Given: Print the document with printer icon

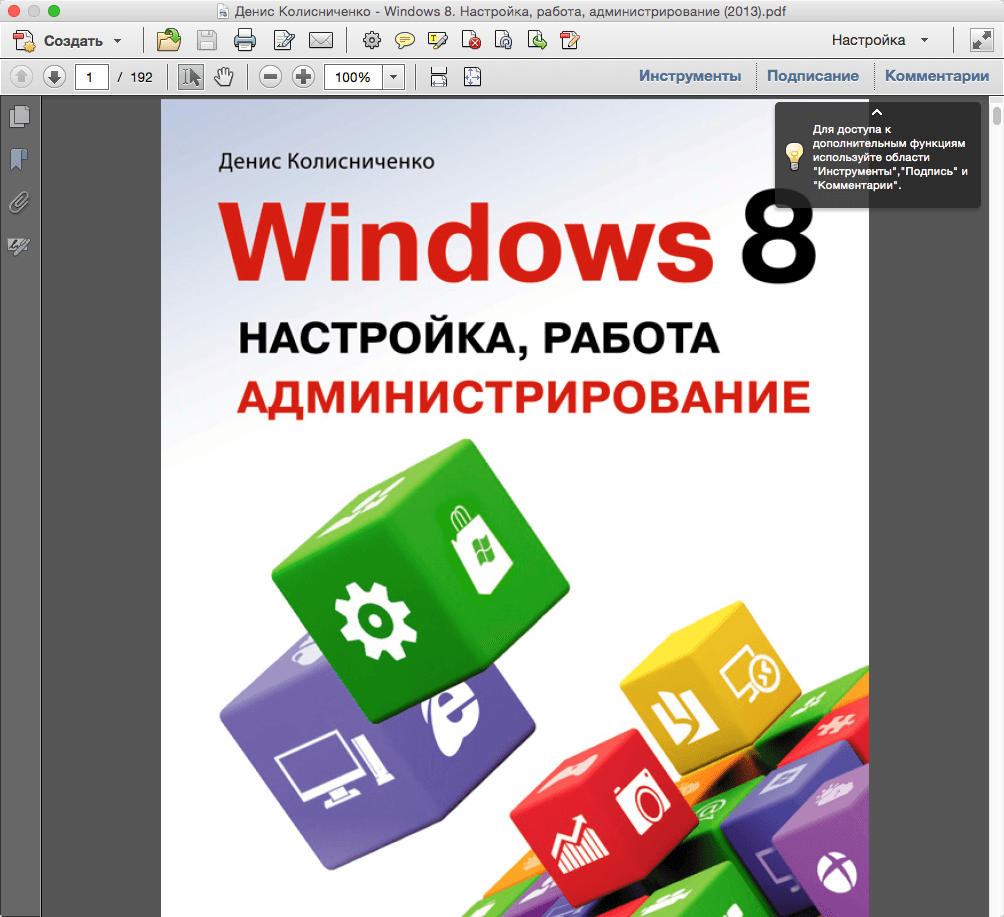Looking at the screenshot, I should [245, 40].
